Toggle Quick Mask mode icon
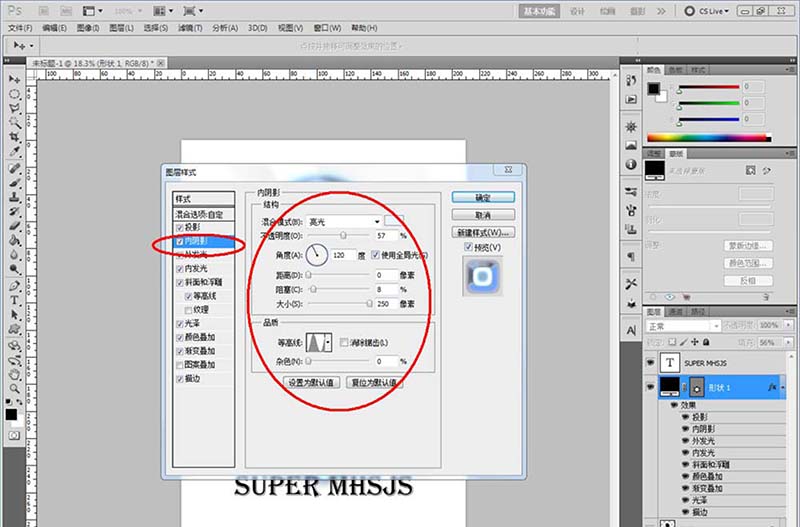 pos(14,435)
